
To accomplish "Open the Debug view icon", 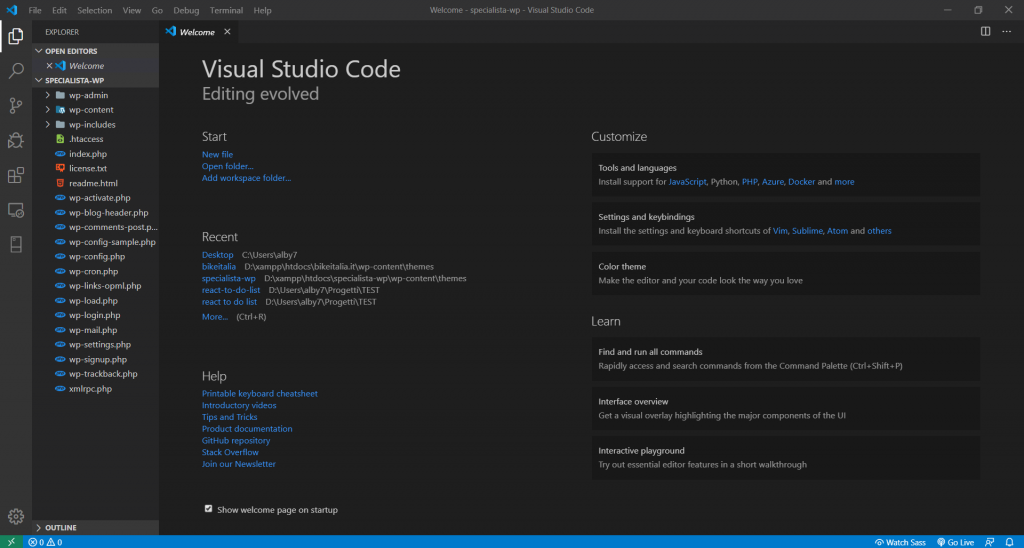I will point(16,140).
